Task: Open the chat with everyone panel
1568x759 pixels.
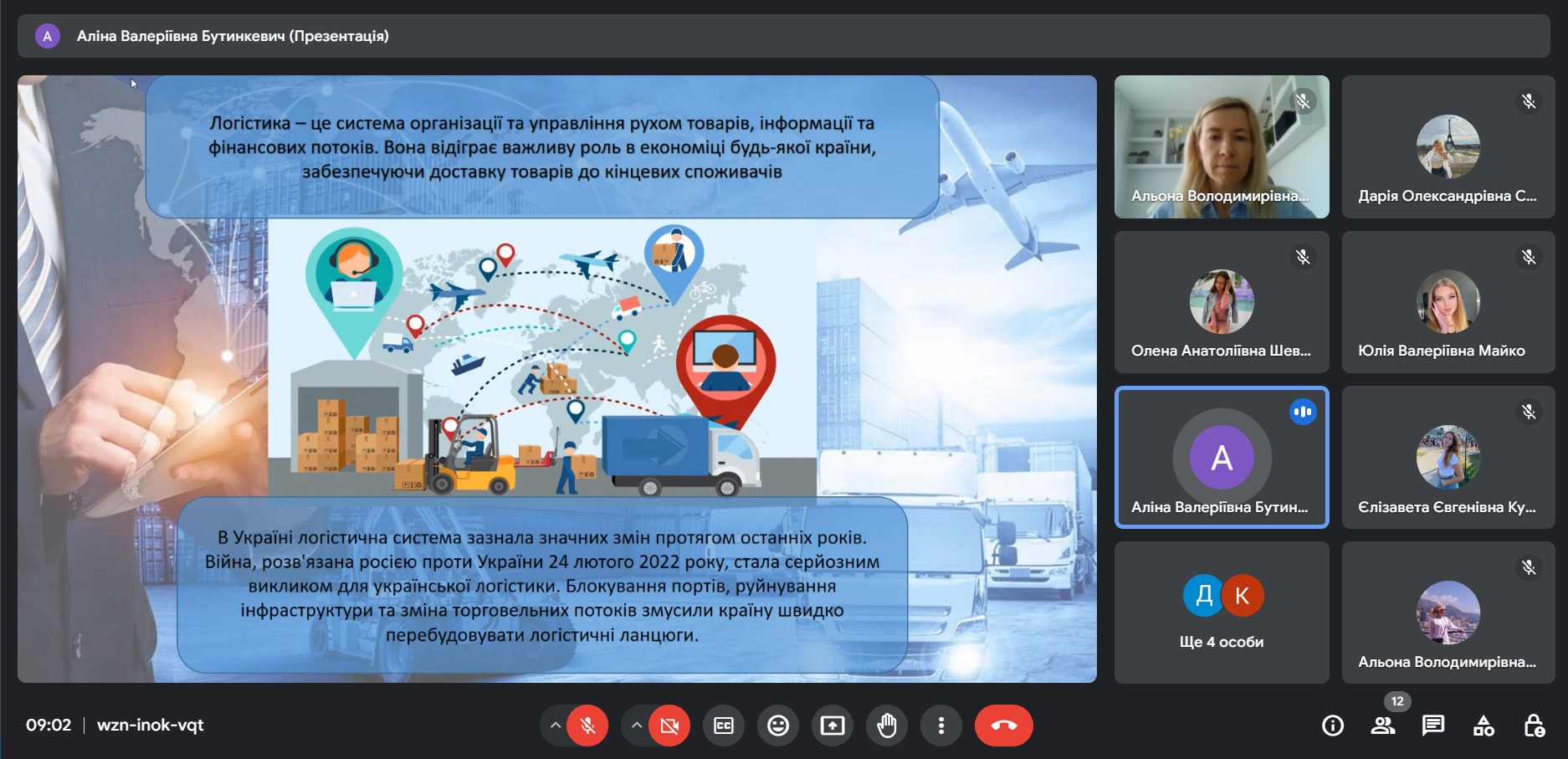Action: pyautogui.click(x=1433, y=726)
